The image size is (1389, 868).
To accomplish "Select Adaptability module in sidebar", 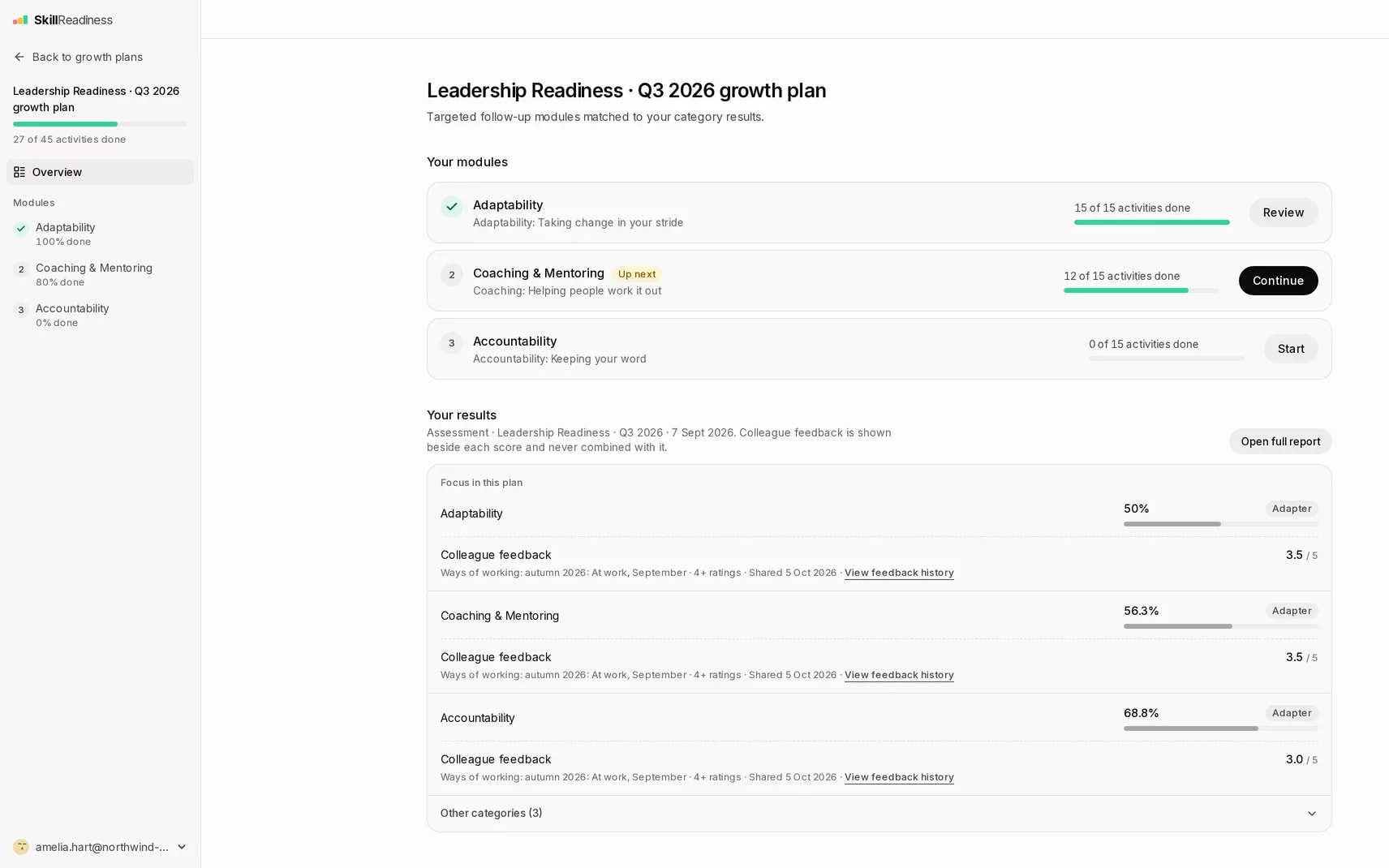I will (x=101, y=234).
